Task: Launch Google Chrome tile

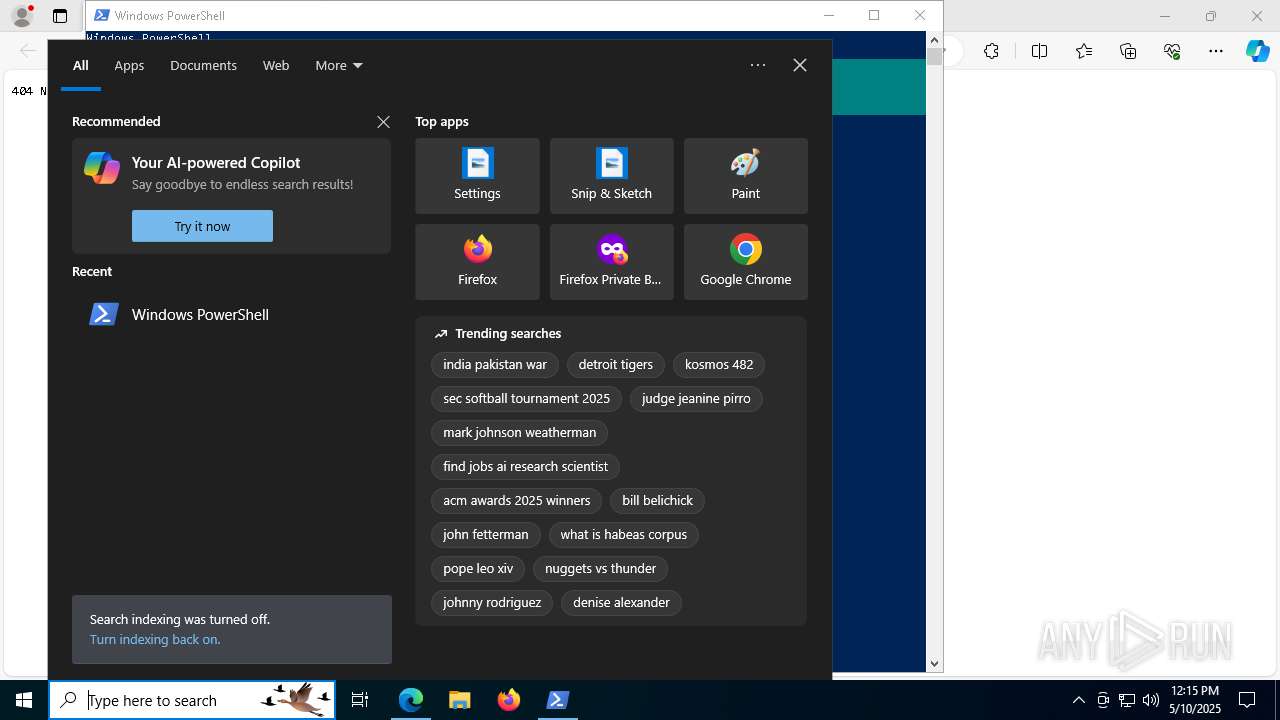Action: coord(745,262)
